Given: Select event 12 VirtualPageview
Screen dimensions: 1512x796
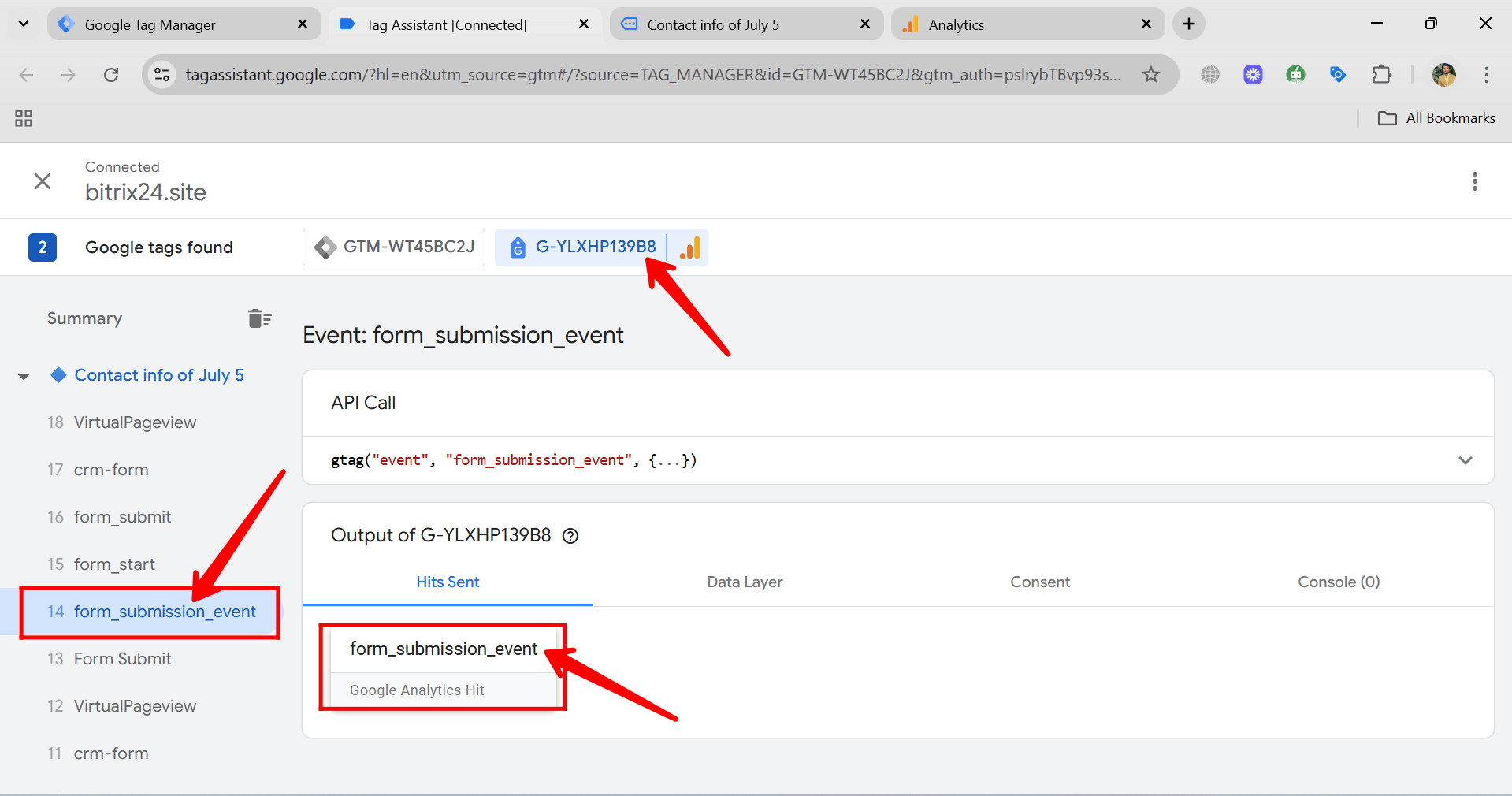Looking at the screenshot, I should 122,706.
